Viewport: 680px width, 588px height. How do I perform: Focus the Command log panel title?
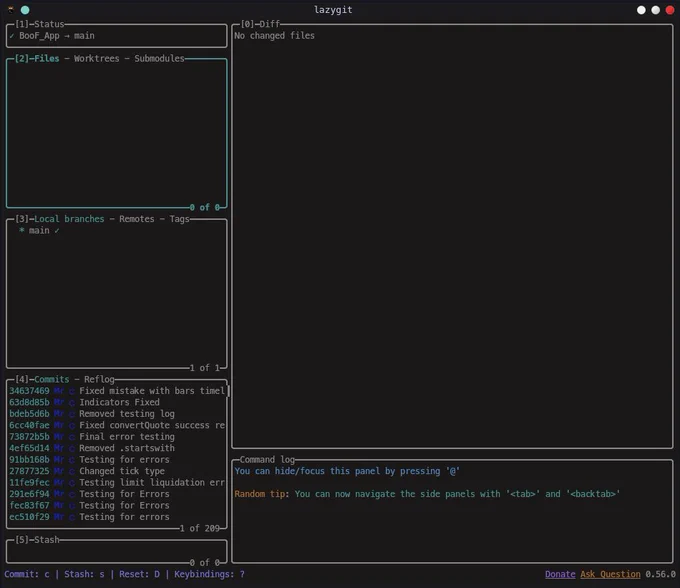coord(267,460)
